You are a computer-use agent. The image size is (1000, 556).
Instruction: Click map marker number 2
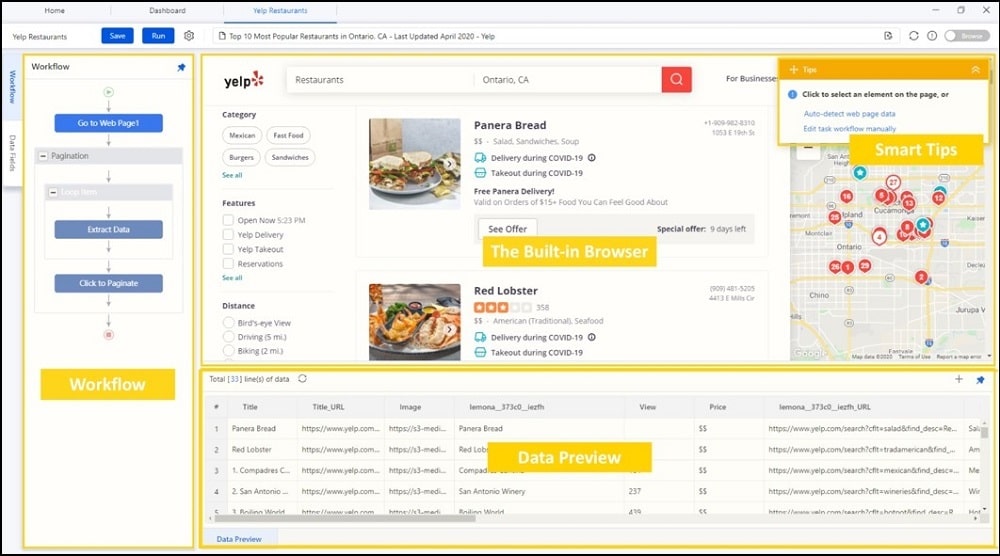[921, 277]
